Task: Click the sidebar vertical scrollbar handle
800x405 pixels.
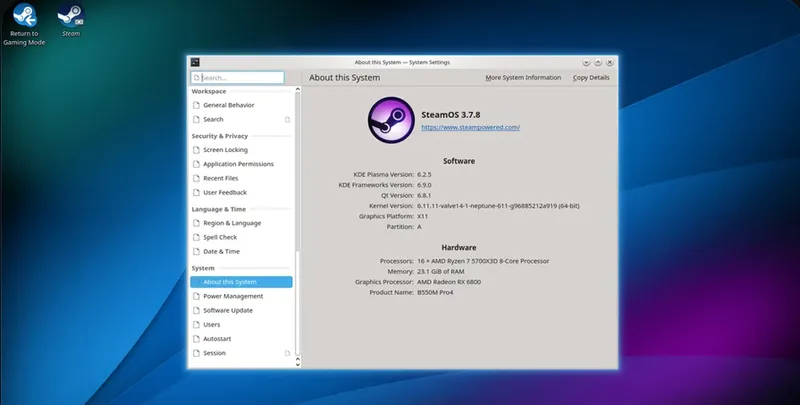Action: click(x=298, y=303)
